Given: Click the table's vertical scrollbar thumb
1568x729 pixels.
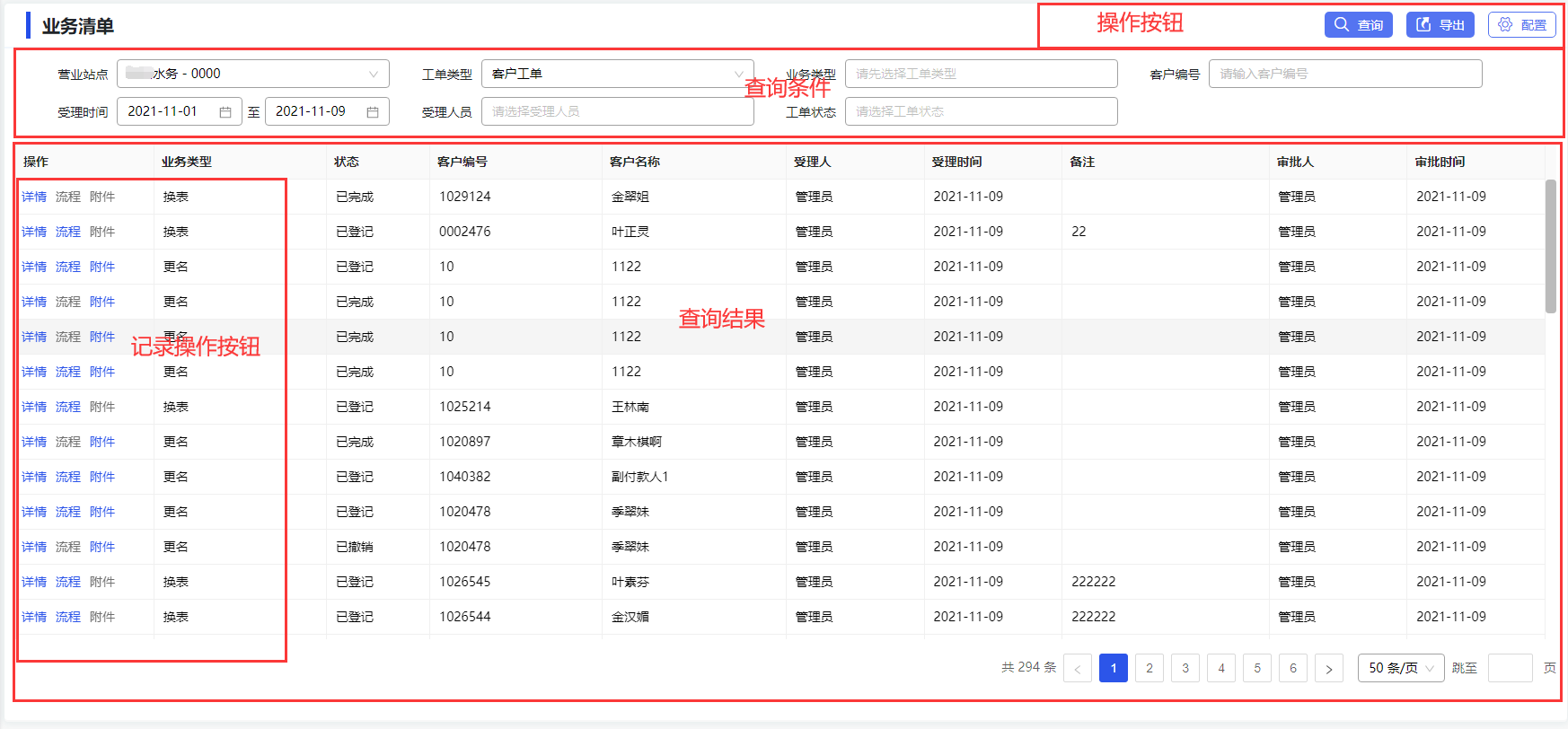Looking at the screenshot, I should 1551,246.
